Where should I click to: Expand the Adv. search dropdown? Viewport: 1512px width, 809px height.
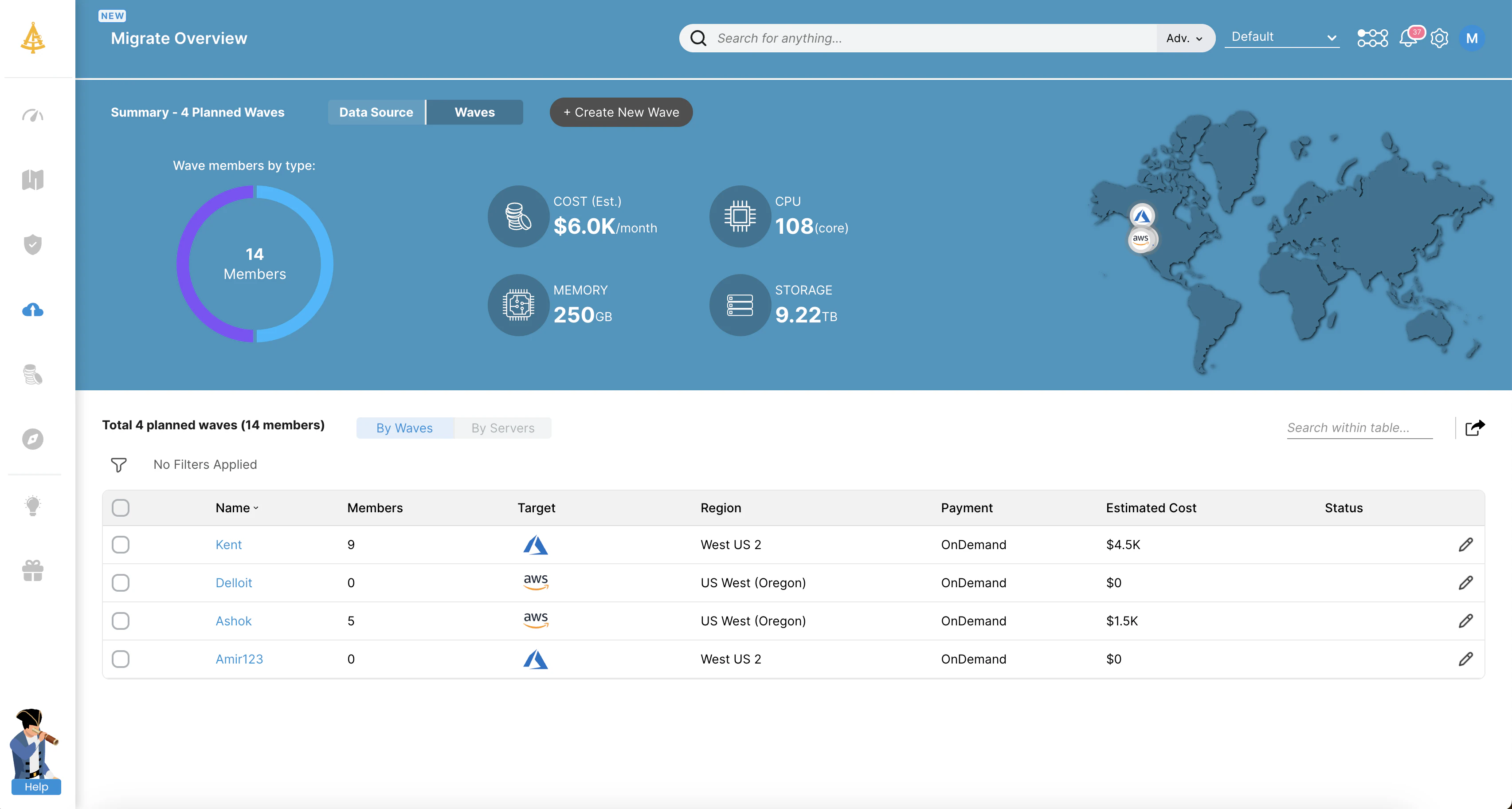[1184, 38]
